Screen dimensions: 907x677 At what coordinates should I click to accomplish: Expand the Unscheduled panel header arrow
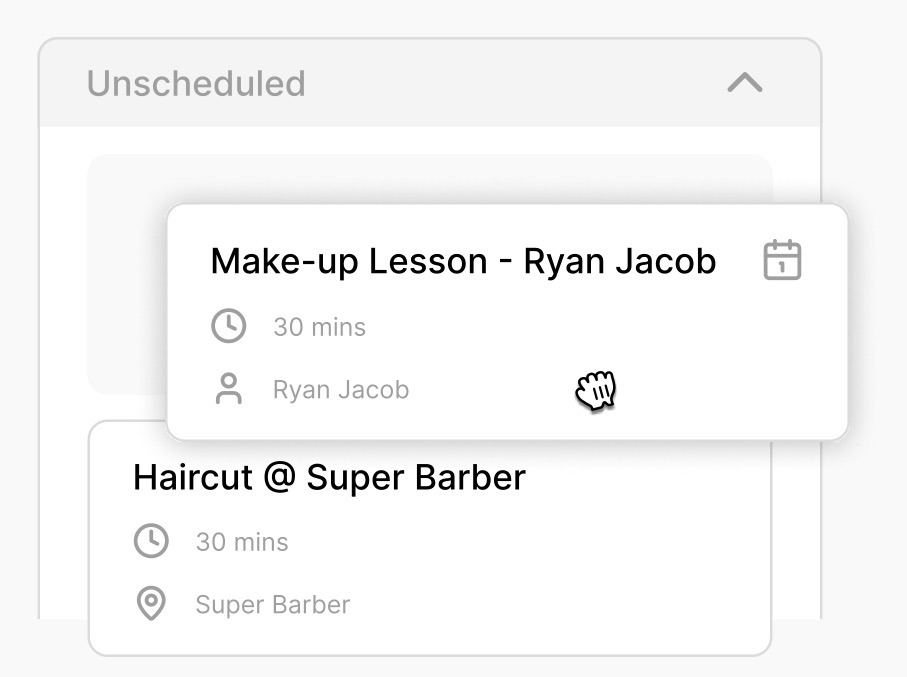coord(743,84)
